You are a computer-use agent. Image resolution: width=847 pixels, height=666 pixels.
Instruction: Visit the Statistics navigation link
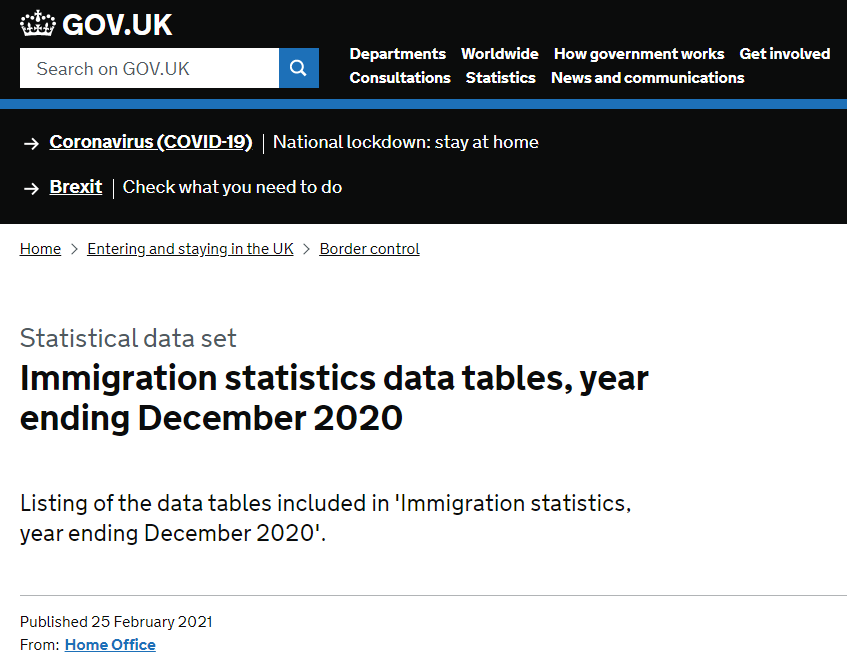coord(500,78)
